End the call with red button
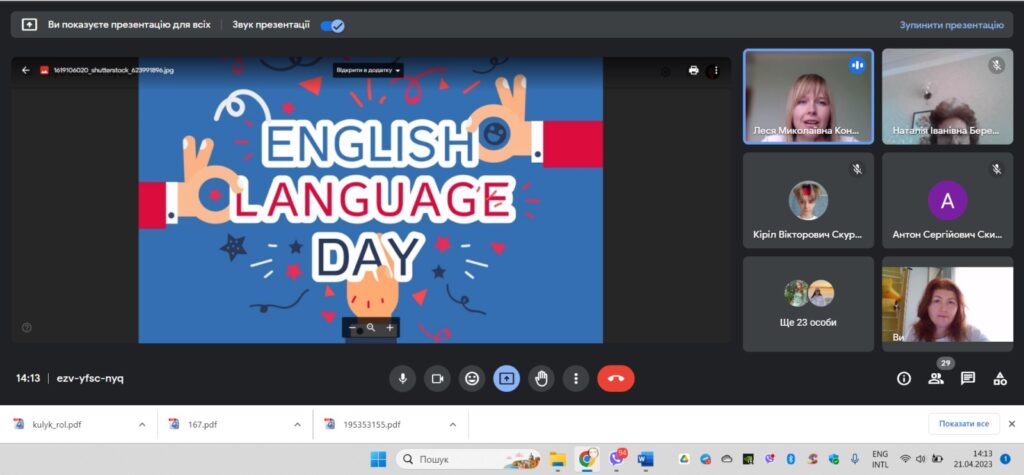 tap(615, 378)
